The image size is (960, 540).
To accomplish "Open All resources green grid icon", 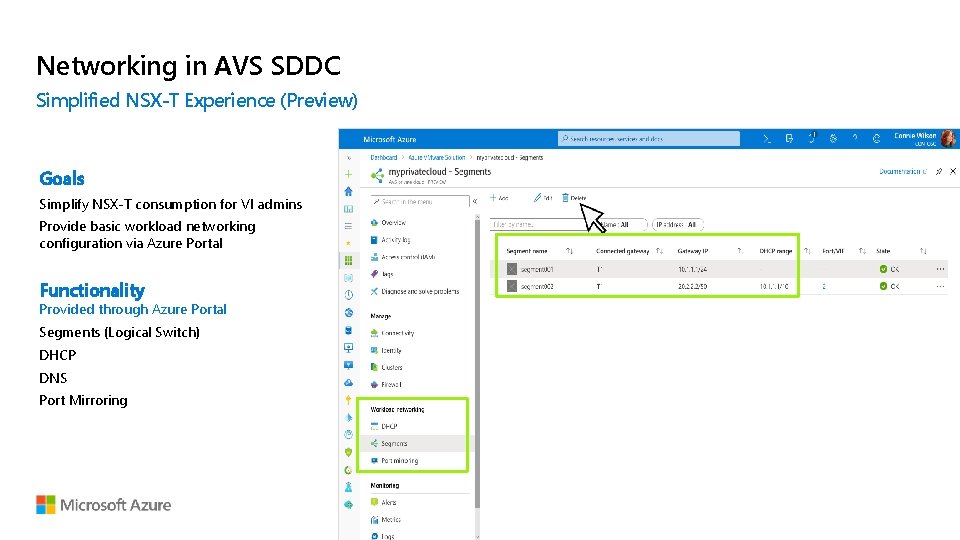I will tap(348, 260).
